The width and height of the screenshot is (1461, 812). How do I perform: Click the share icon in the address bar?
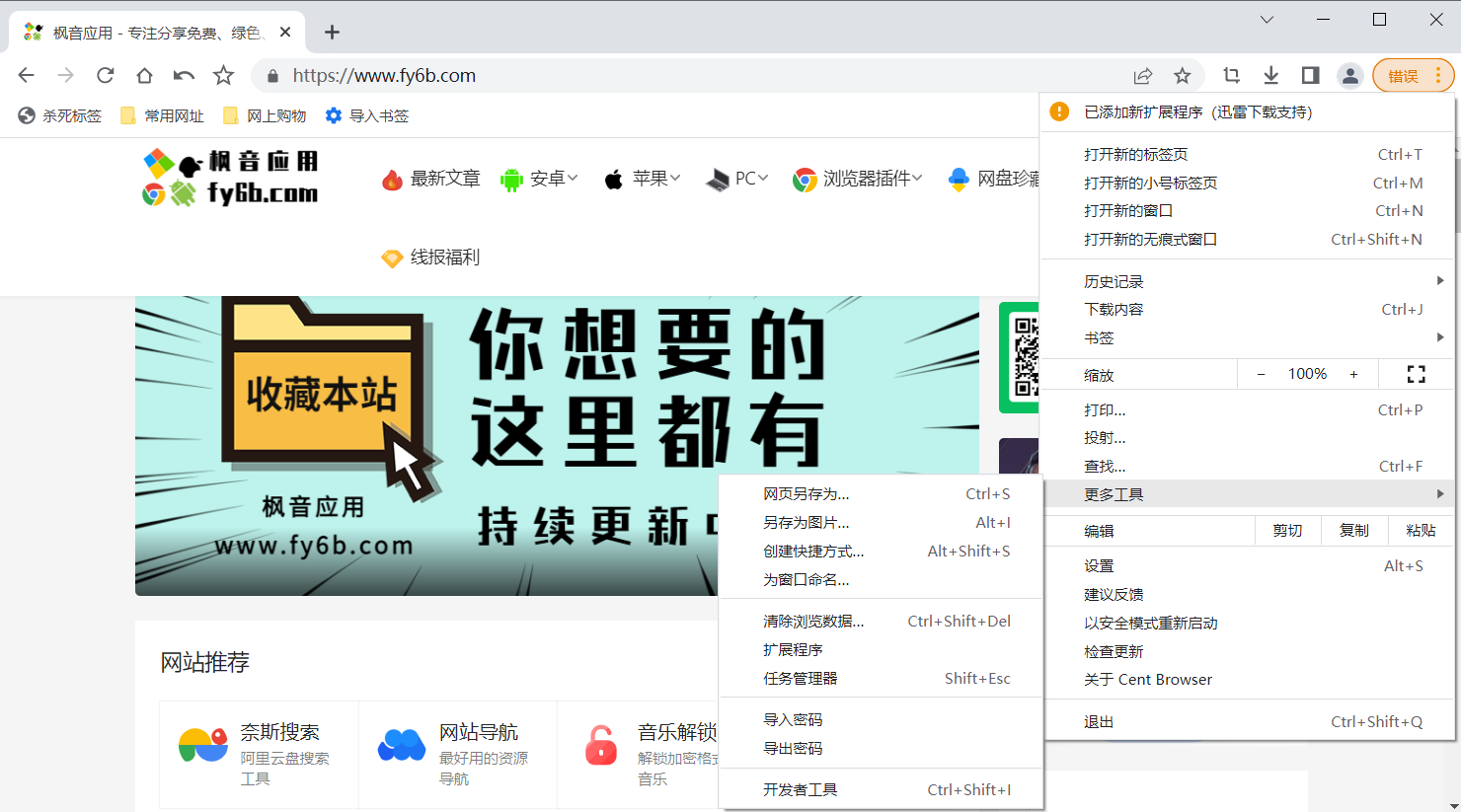point(1143,76)
